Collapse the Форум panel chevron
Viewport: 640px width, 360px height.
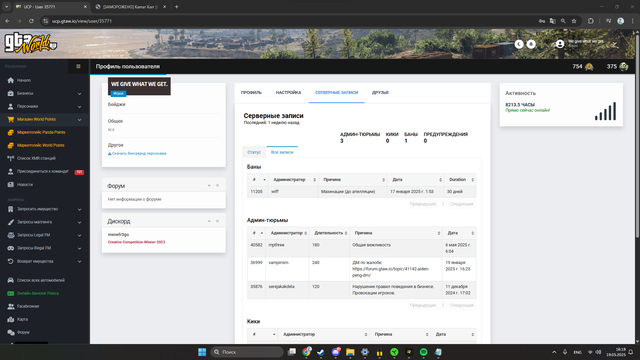coord(209,186)
